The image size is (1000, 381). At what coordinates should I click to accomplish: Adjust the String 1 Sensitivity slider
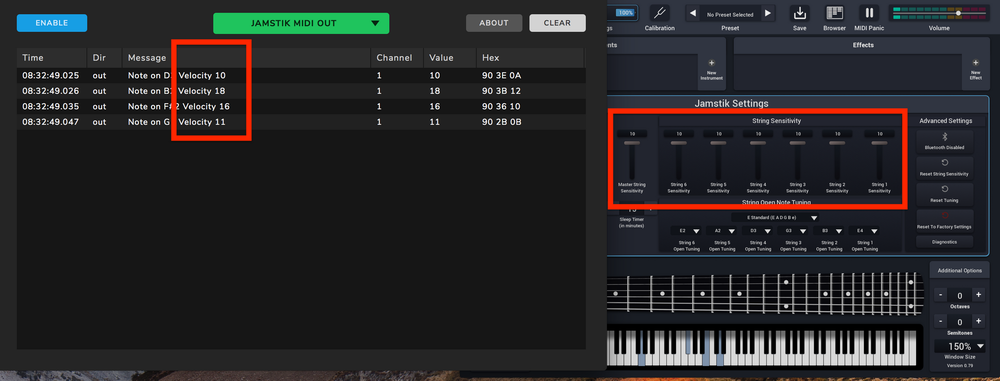[x=879, y=160]
